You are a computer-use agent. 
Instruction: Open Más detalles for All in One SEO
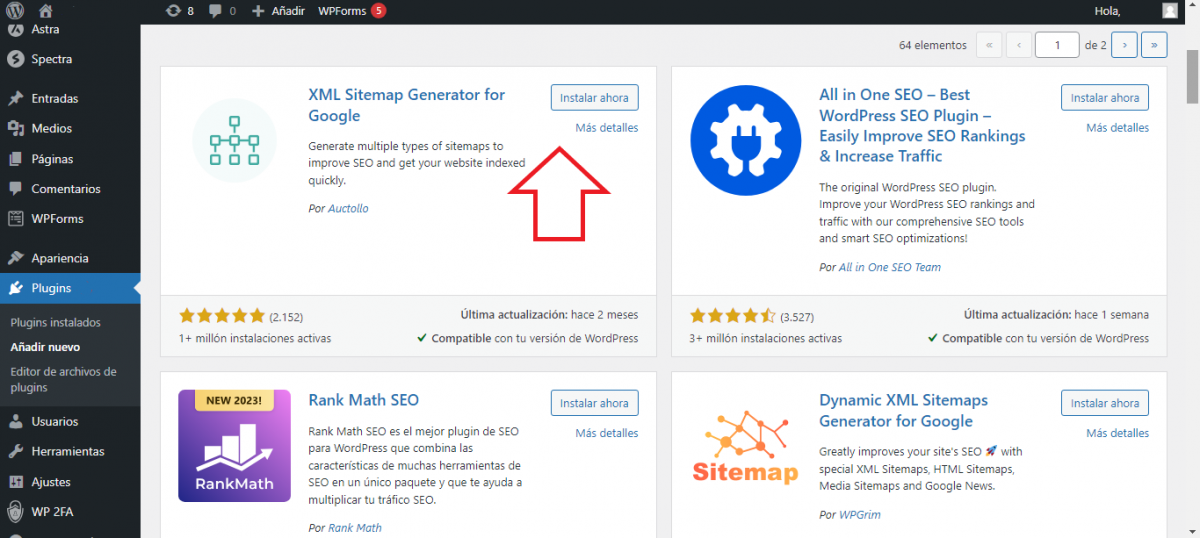pos(1117,128)
